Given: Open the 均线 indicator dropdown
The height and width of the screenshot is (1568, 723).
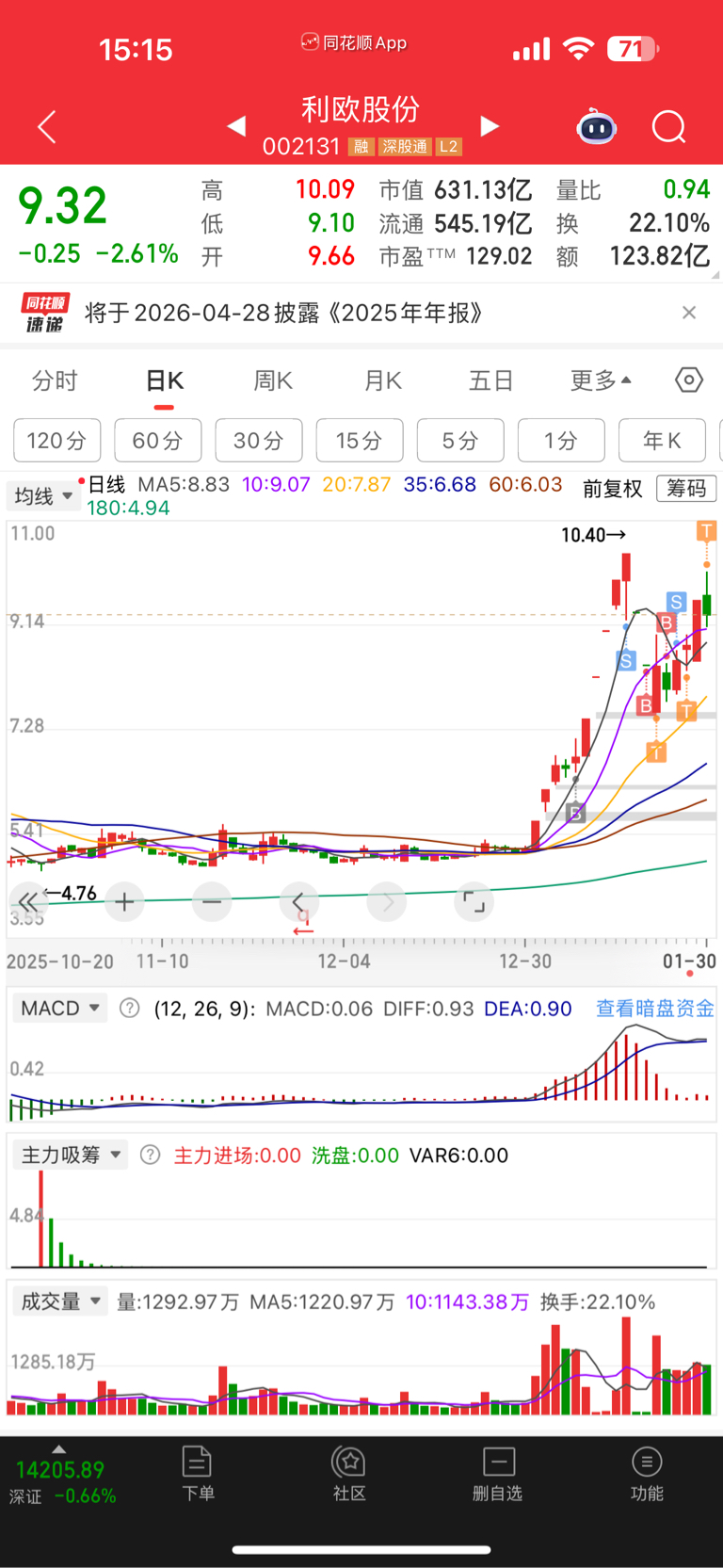Looking at the screenshot, I should coord(43,495).
